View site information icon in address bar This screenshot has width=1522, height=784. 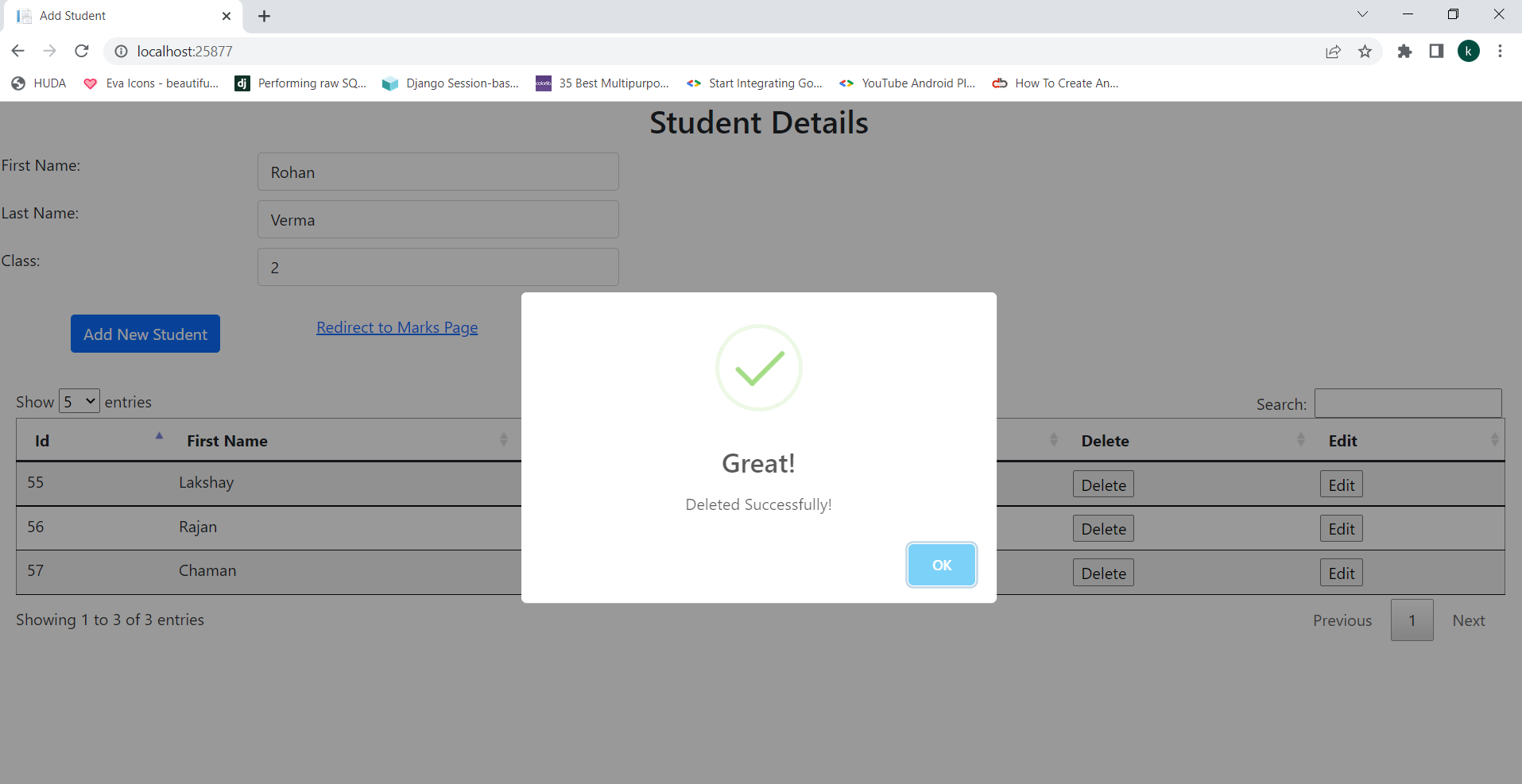(x=121, y=51)
